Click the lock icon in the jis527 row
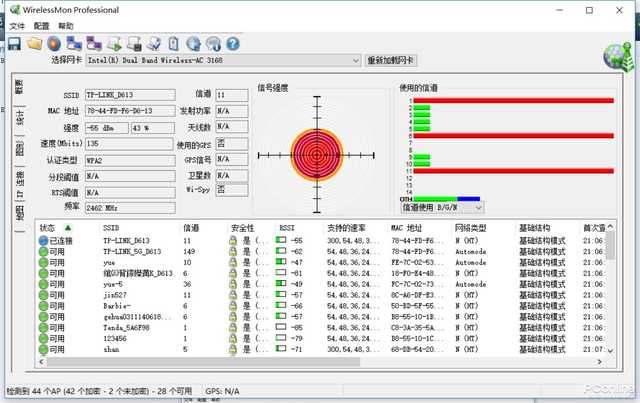This screenshot has height=403, width=640. tap(233, 295)
